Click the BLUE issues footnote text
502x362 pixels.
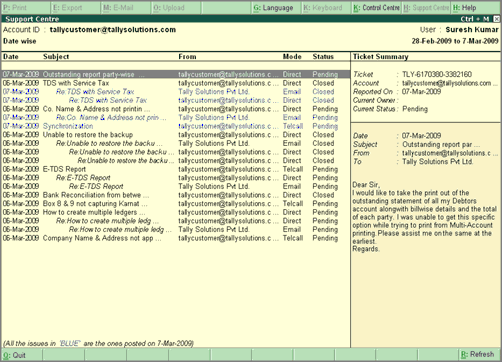(x=98, y=343)
